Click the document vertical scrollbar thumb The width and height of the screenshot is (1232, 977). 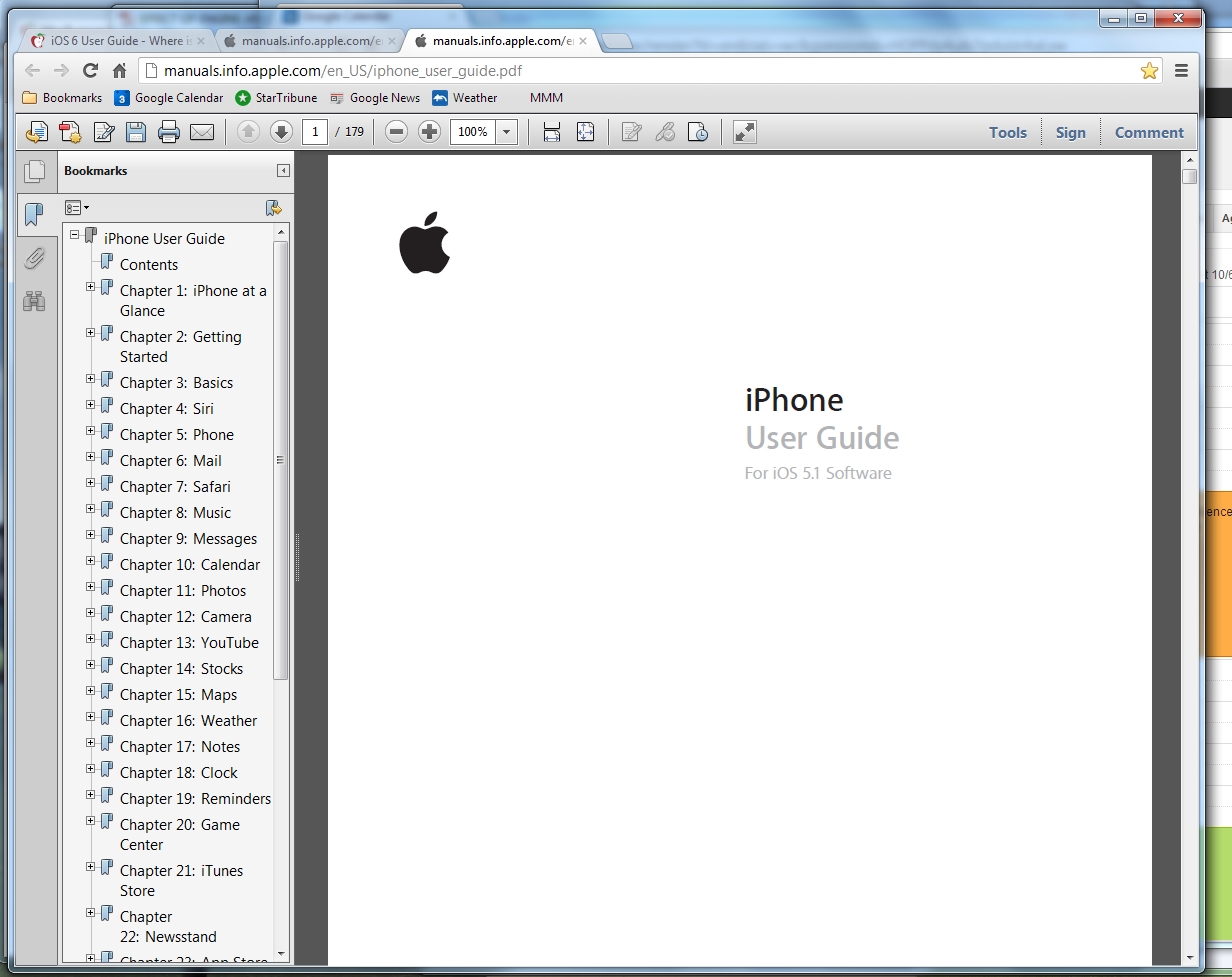click(1189, 176)
